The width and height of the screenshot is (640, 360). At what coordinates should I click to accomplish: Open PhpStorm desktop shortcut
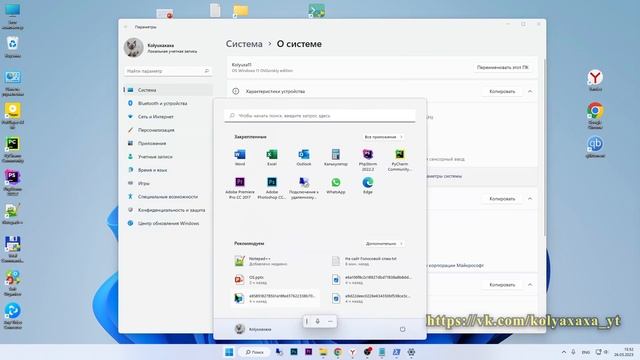[13, 183]
